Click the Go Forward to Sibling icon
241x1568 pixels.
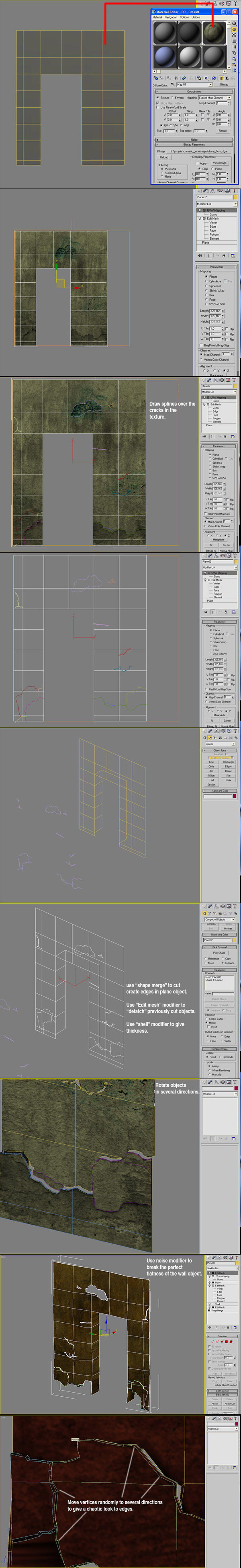tap(233, 78)
